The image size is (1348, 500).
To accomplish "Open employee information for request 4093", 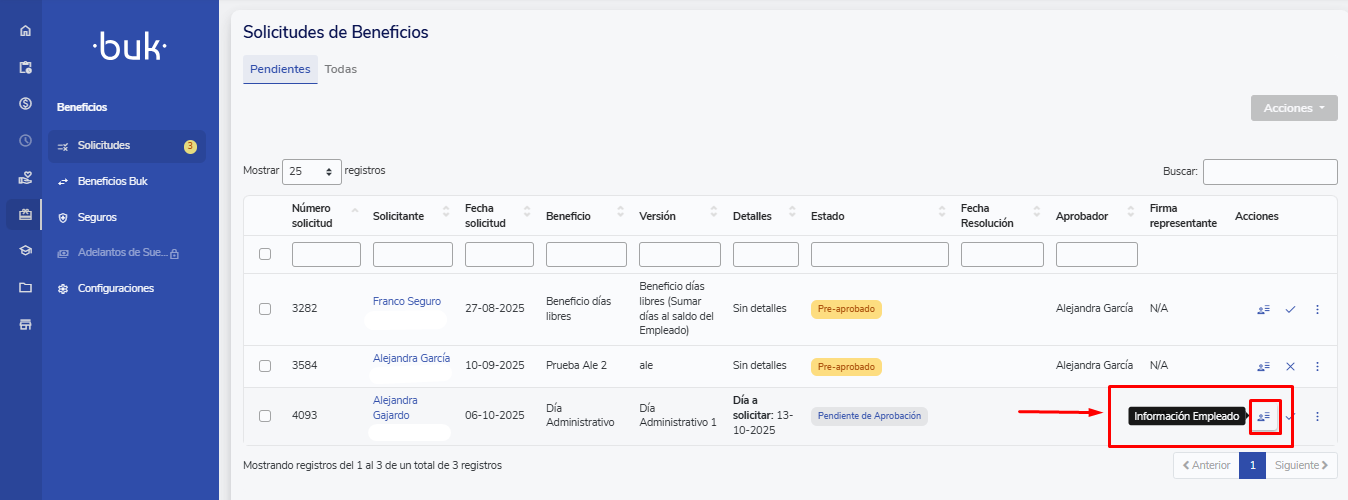I will coord(1263,416).
